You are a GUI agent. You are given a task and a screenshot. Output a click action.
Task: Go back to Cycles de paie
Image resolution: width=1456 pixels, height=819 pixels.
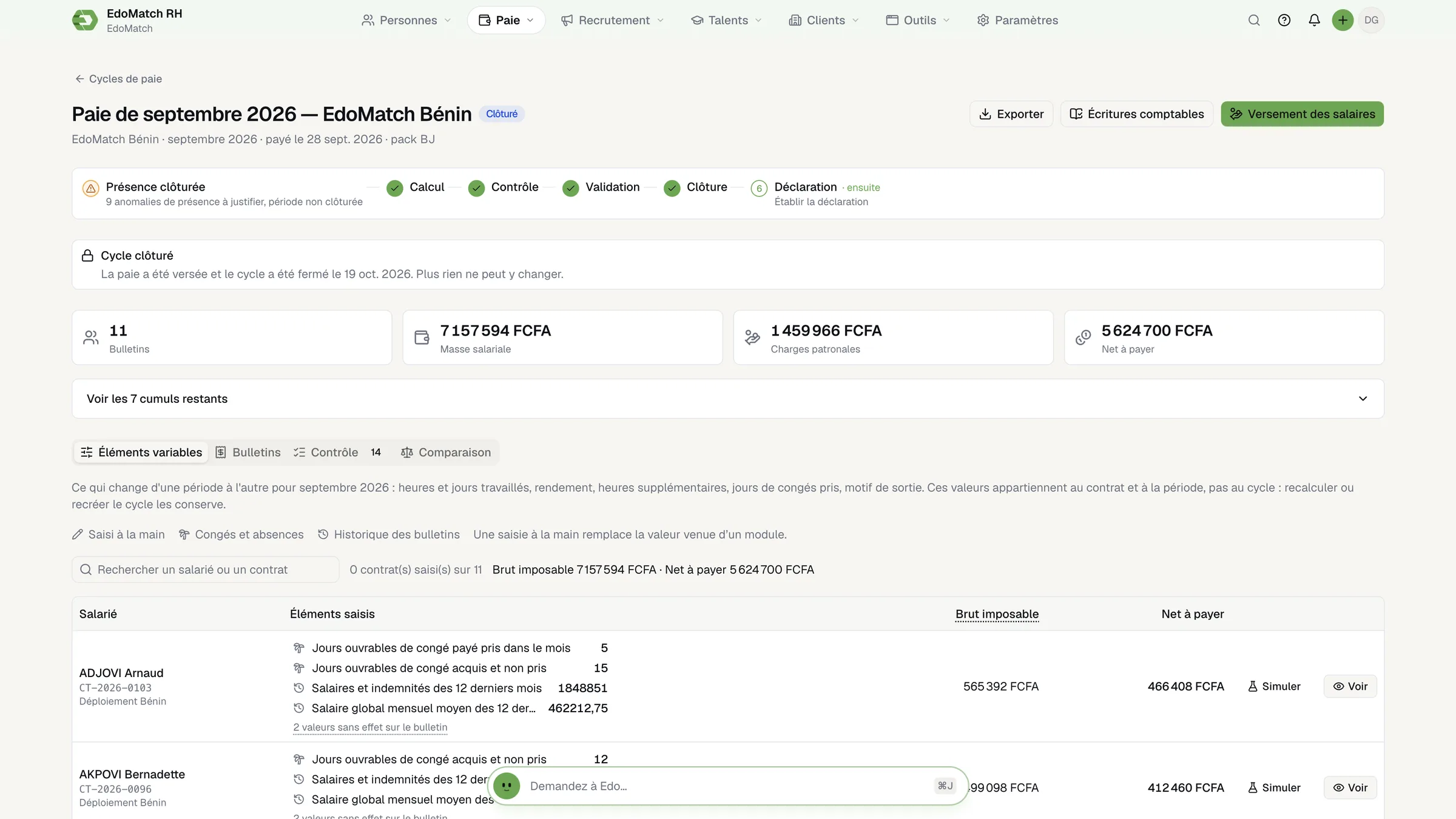pos(118,79)
